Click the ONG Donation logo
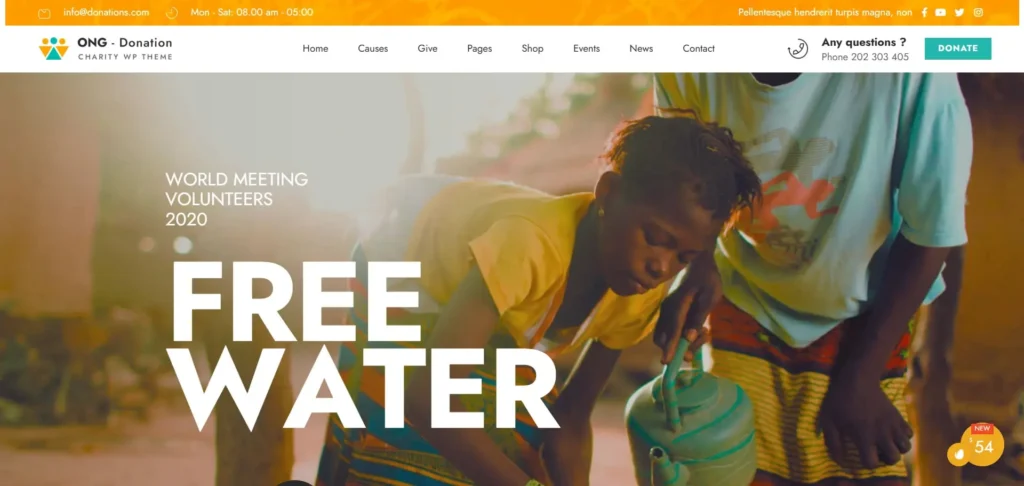This screenshot has height=486, width=1024. tap(106, 48)
